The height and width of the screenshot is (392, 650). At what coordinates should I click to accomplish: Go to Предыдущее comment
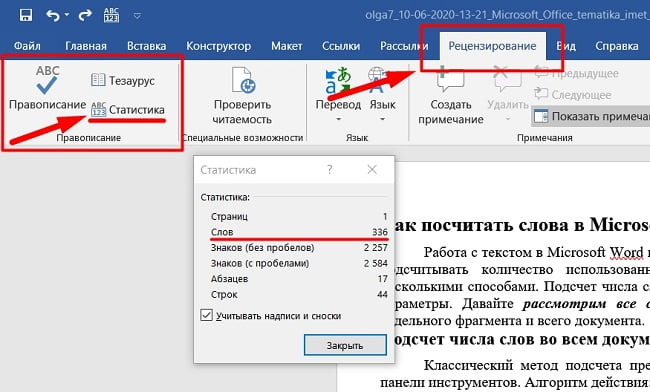coord(577,73)
